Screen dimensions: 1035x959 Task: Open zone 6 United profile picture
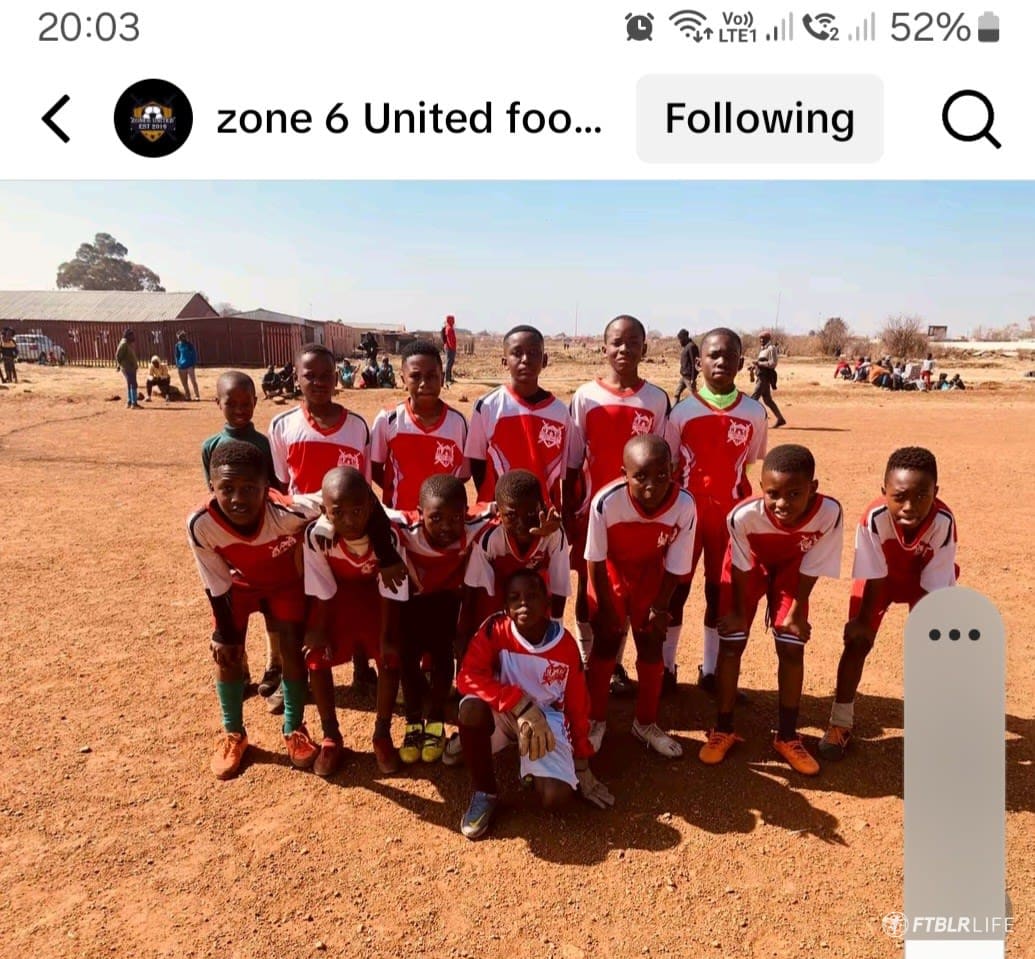153,119
